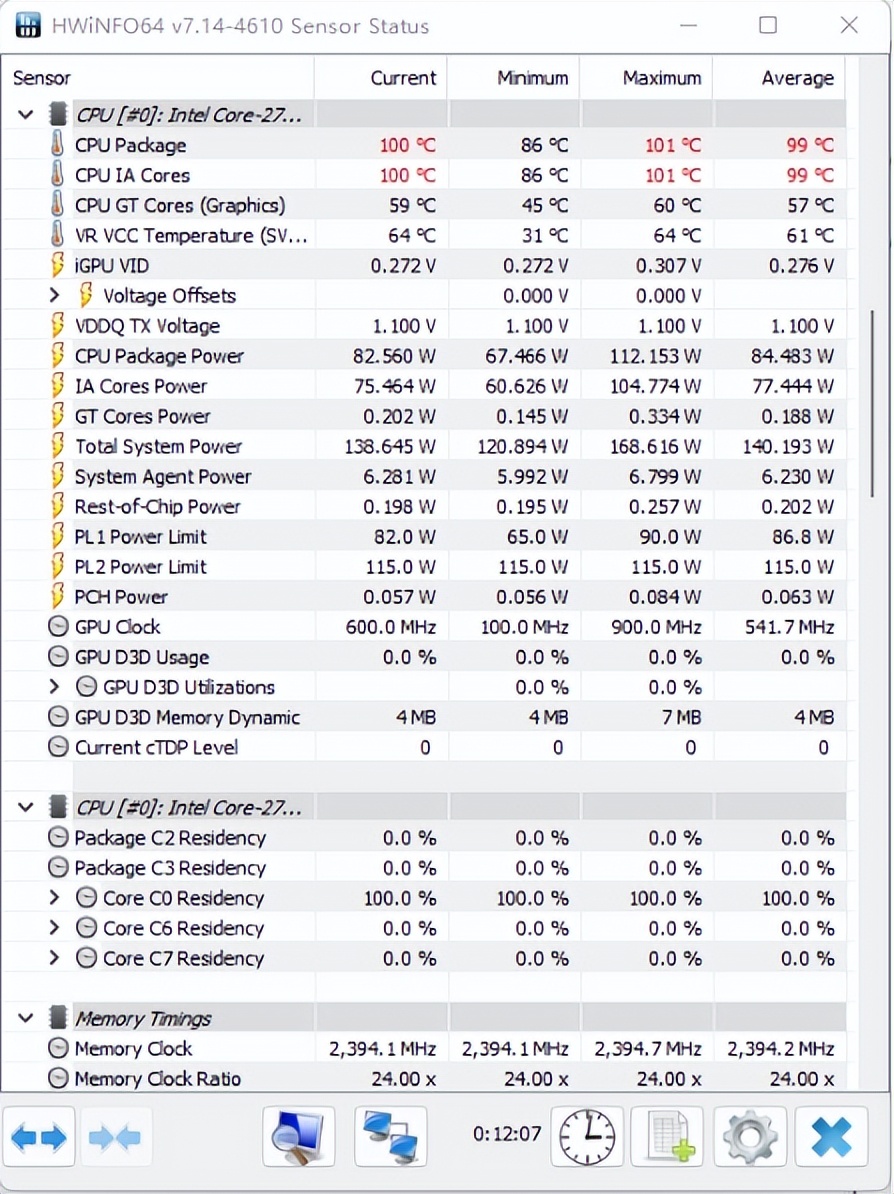Image resolution: width=894 pixels, height=1194 pixels.
Task: Click the Maximum column header
Action: point(661,78)
